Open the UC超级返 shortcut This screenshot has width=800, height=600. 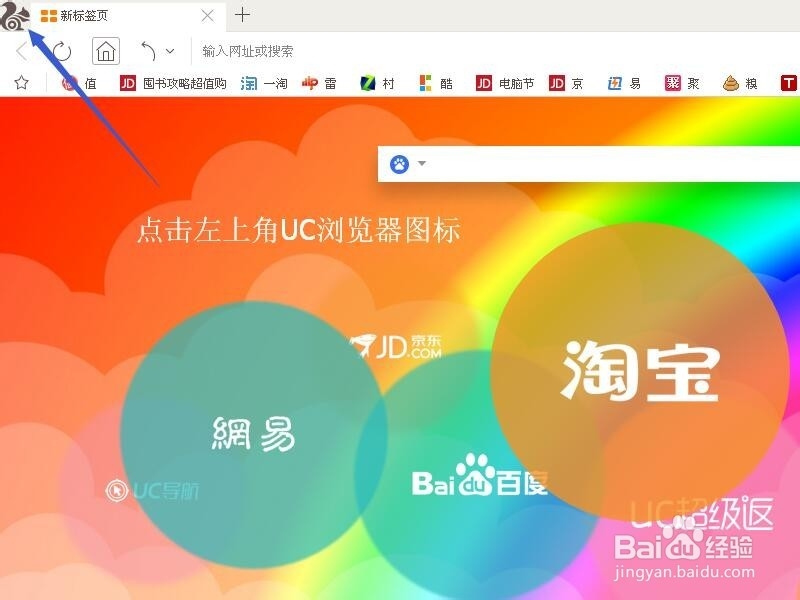[x=702, y=514]
